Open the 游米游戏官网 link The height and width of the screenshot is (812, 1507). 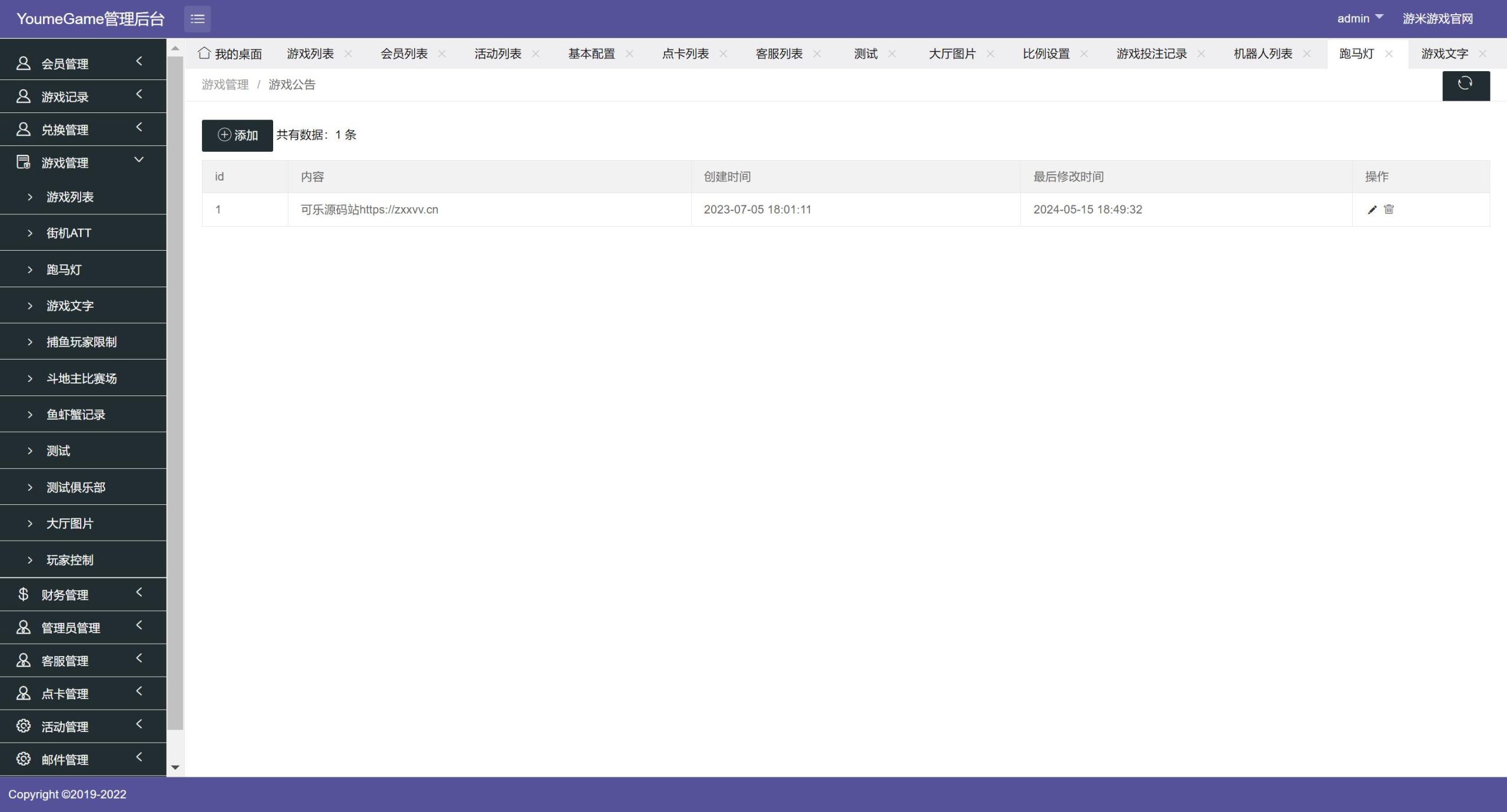(1437, 18)
